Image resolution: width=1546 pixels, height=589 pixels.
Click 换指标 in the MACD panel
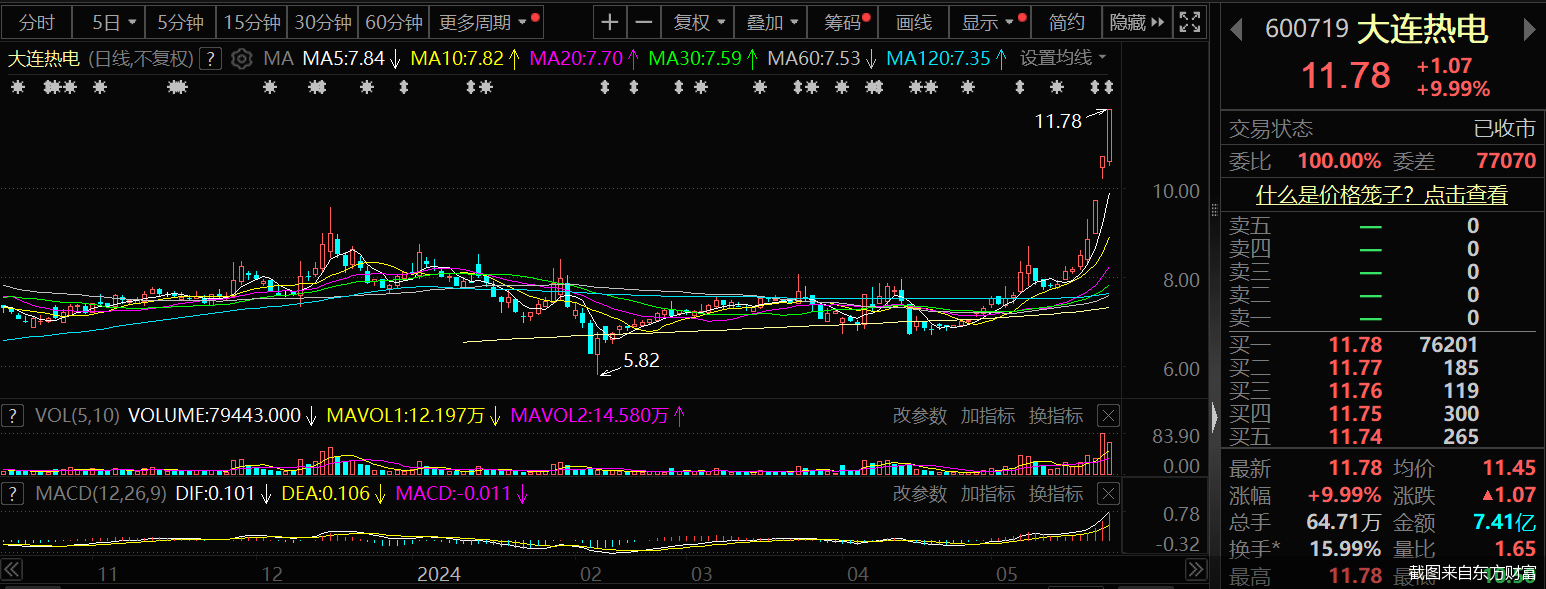[1056, 494]
